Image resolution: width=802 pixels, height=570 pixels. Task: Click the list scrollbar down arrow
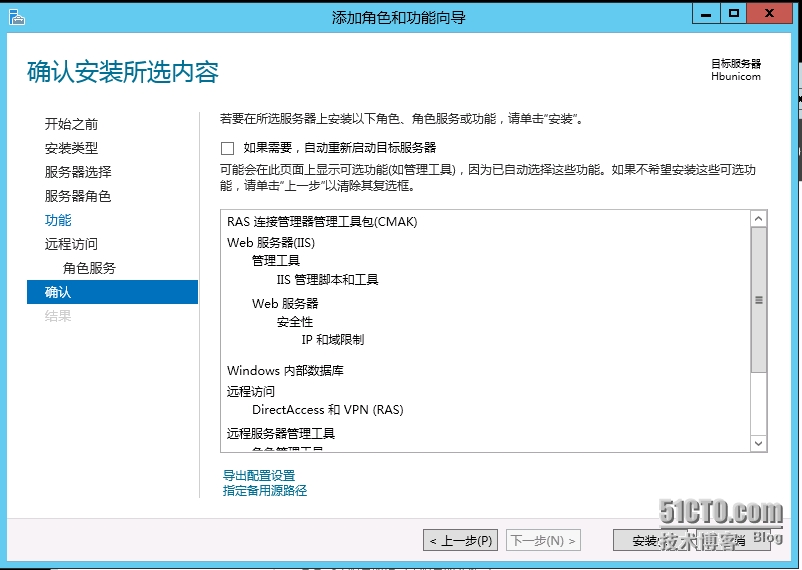759,443
